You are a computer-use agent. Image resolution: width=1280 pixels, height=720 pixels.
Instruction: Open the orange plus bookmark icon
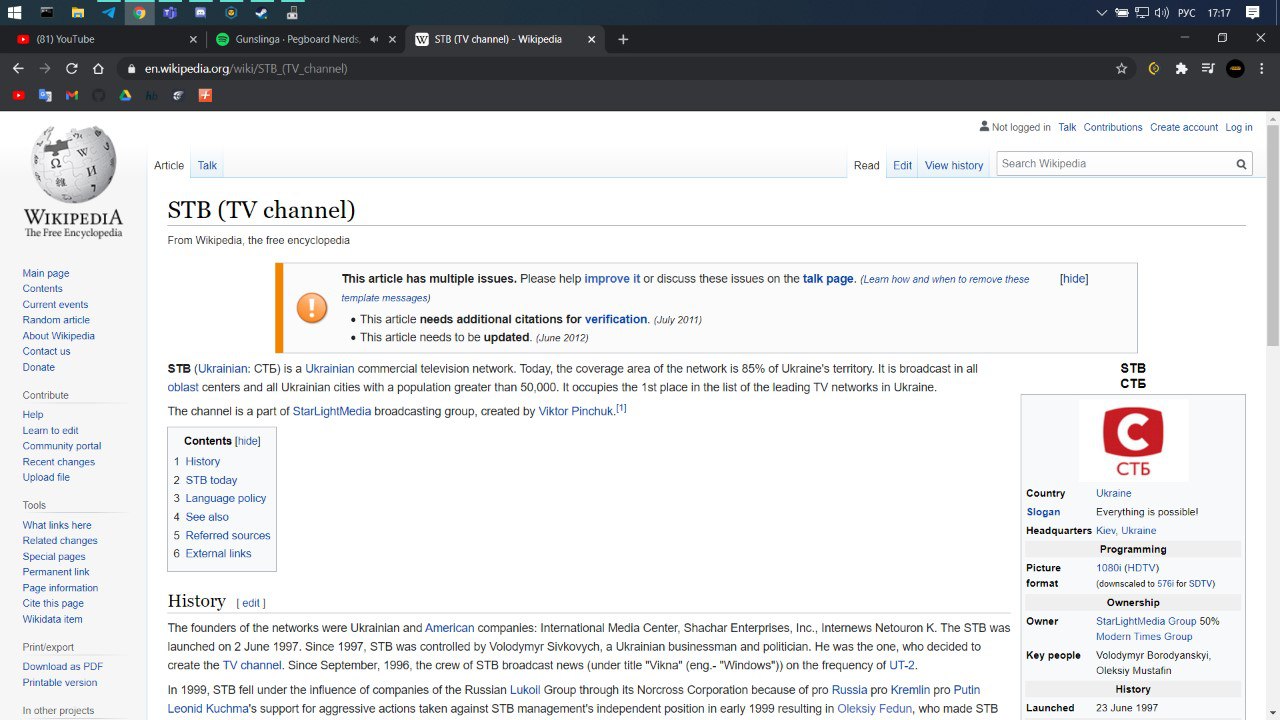click(x=205, y=95)
